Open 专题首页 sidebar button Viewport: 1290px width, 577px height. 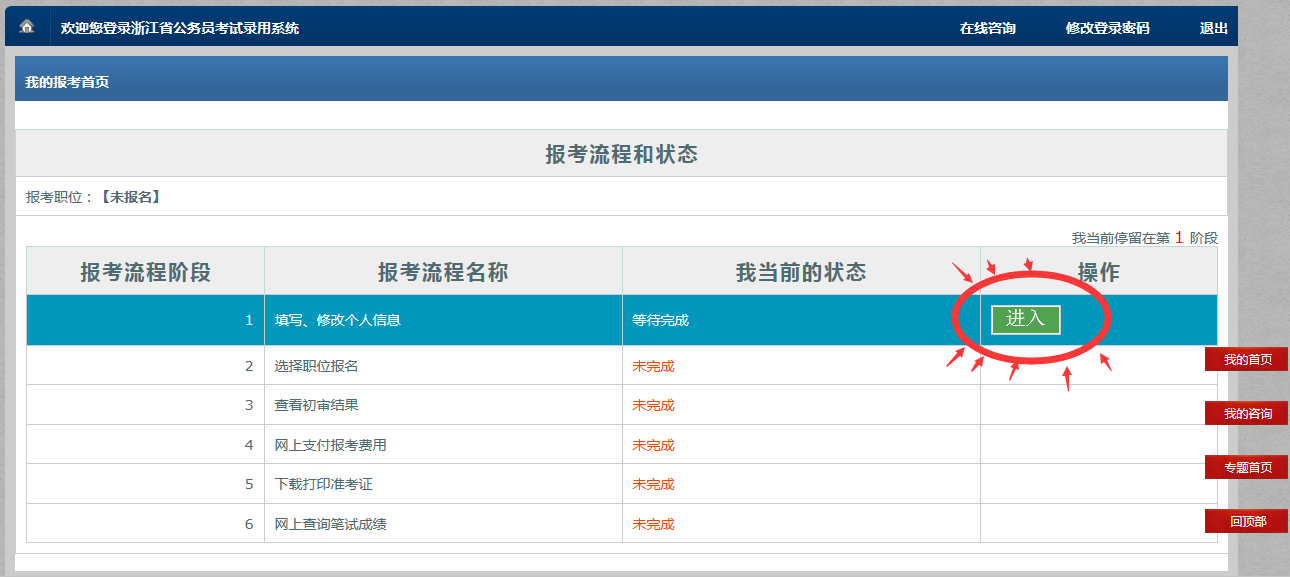pos(1244,467)
